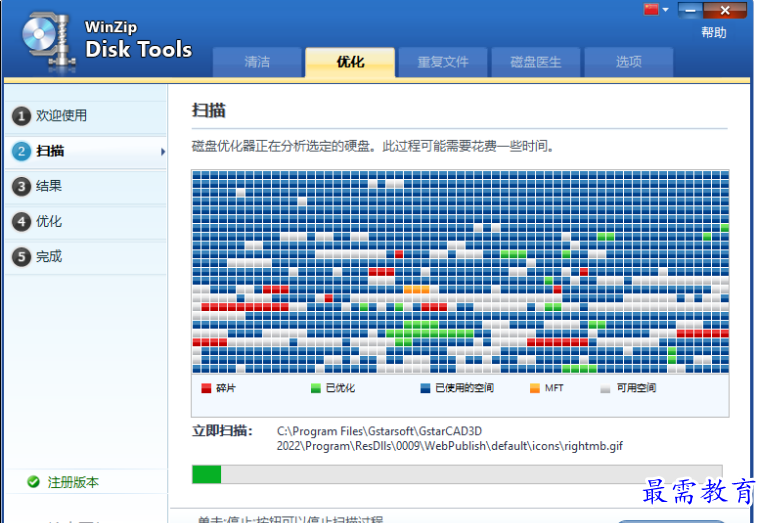
Task: Click the green 已优化 legend swatch
Action: pyautogui.click(x=316, y=388)
